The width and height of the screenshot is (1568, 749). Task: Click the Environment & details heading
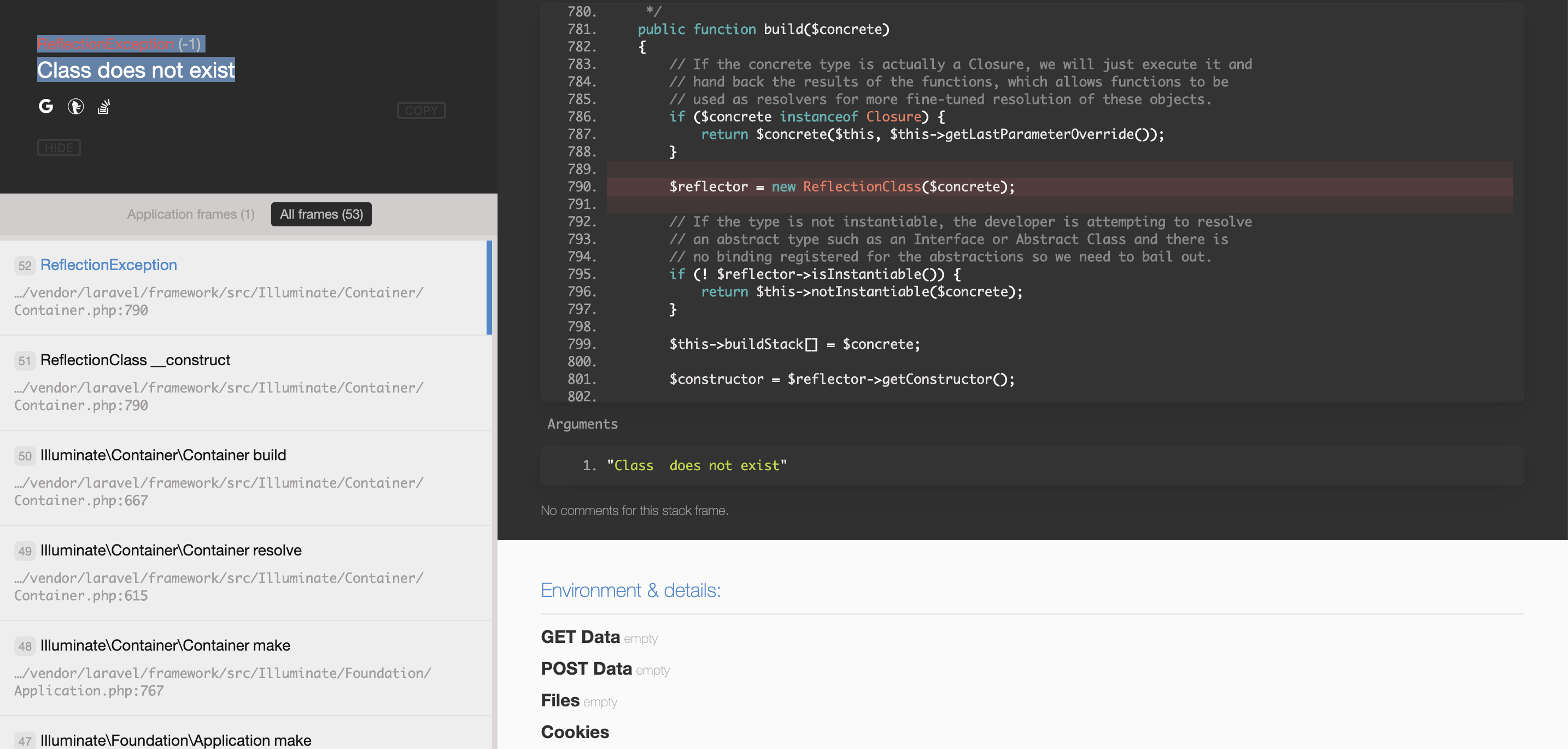(x=630, y=589)
